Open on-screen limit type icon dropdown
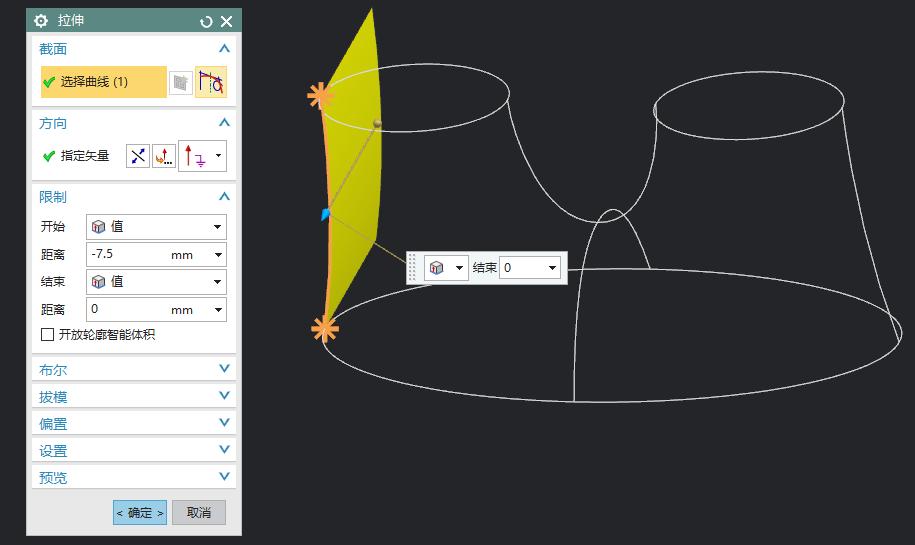Viewport: 915px width, 545px height. (x=446, y=268)
